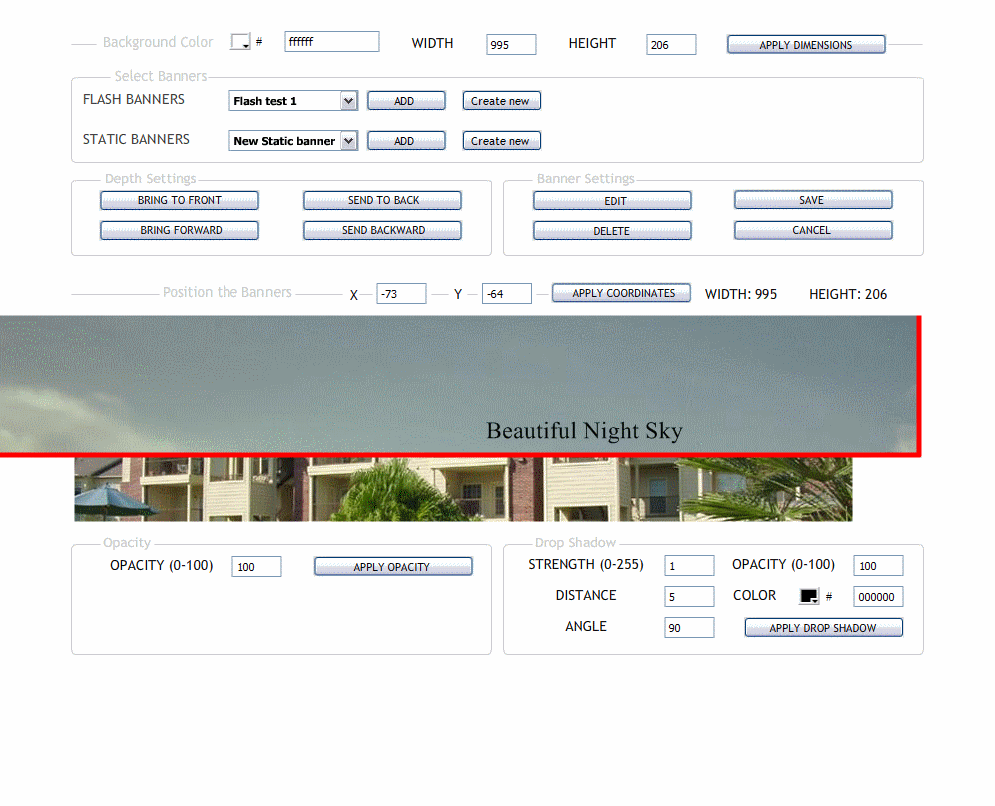Click the Y coordinate input field

pyautogui.click(x=506, y=294)
